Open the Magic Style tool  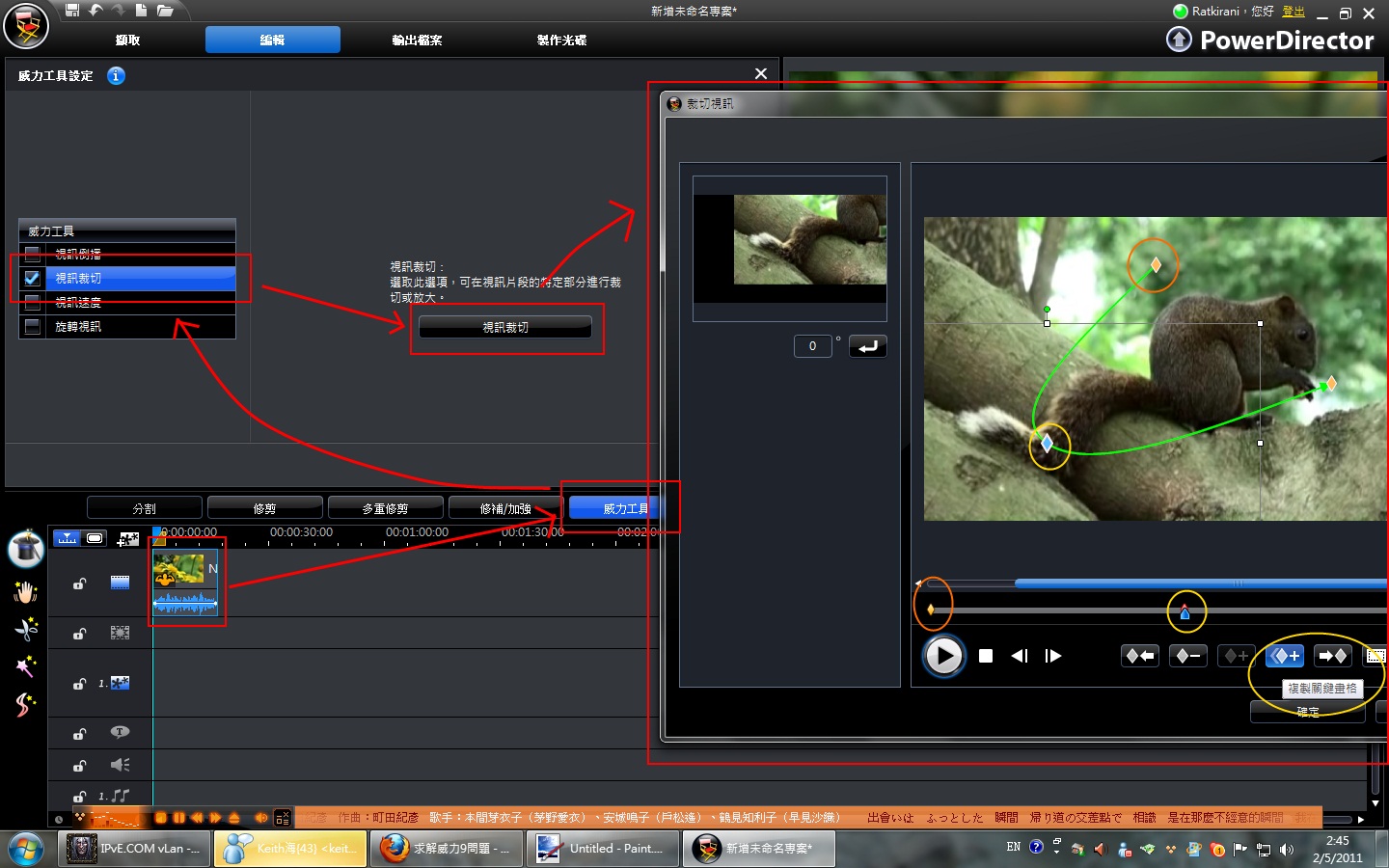point(26,704)
